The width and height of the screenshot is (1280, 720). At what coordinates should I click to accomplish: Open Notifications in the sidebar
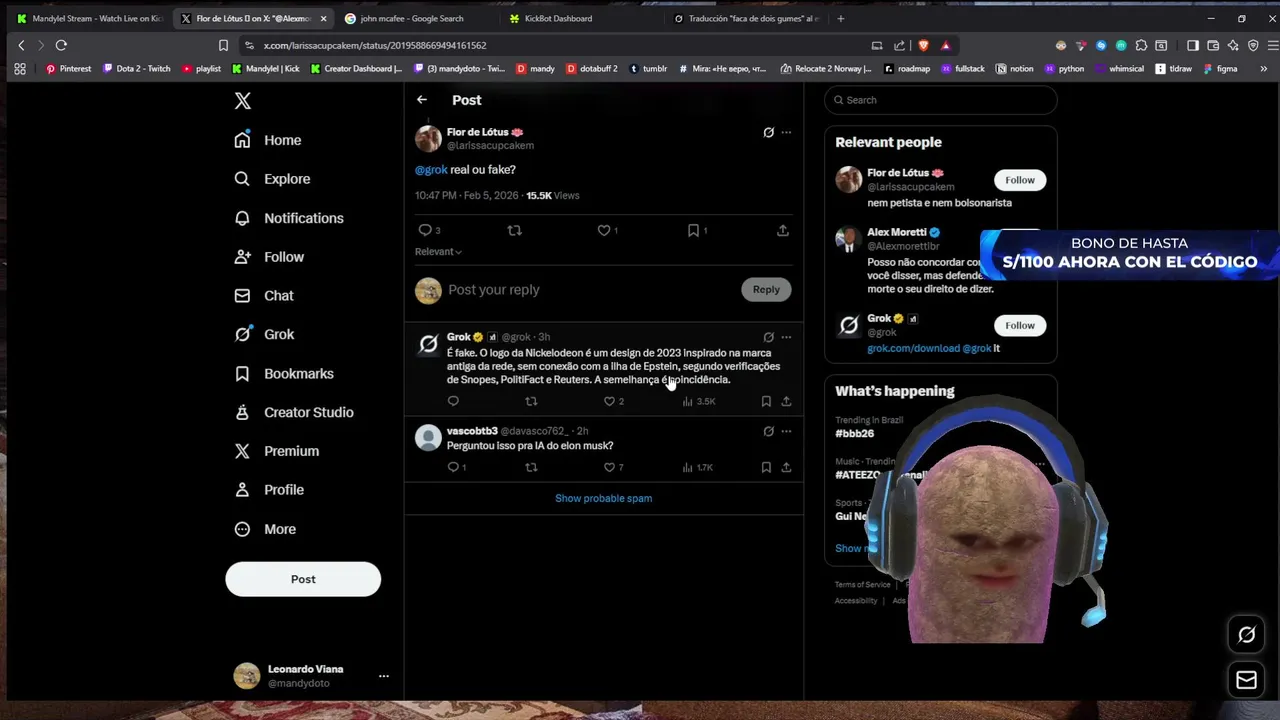[288, 218]
